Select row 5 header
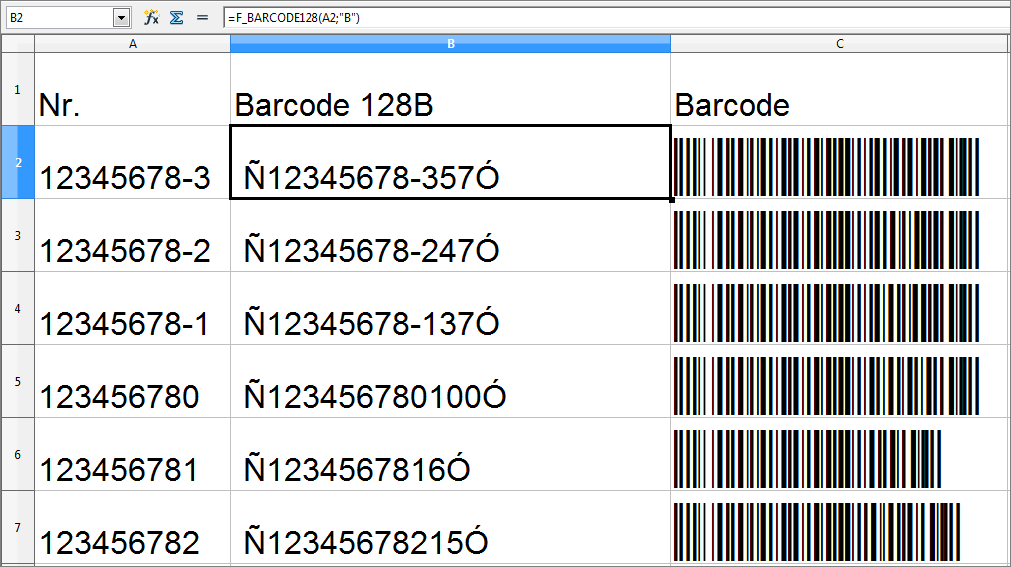The width and height of the screenshot is (1011, 567). [x=17, y=381]
